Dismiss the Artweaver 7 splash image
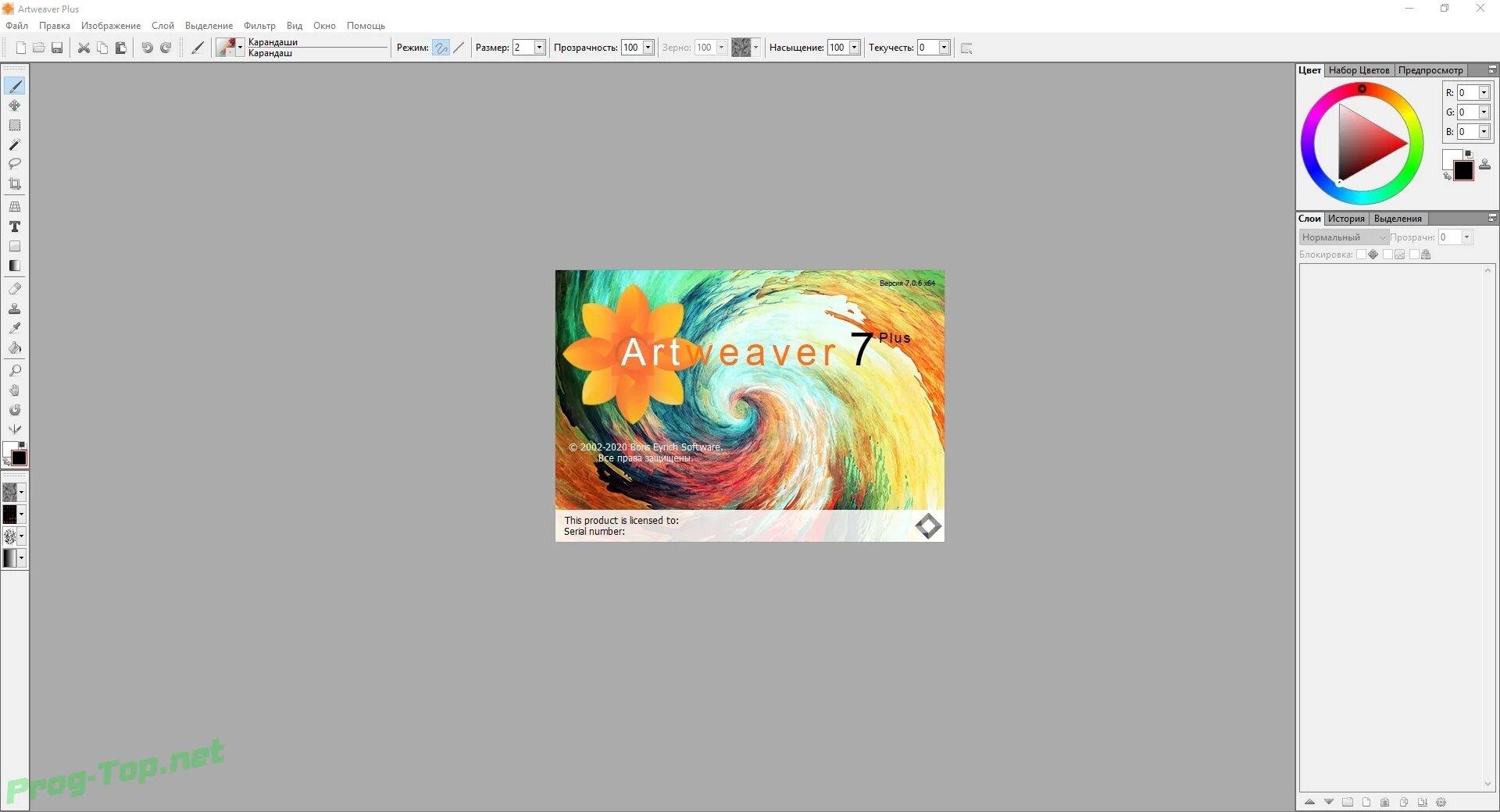 pos(749,406)
